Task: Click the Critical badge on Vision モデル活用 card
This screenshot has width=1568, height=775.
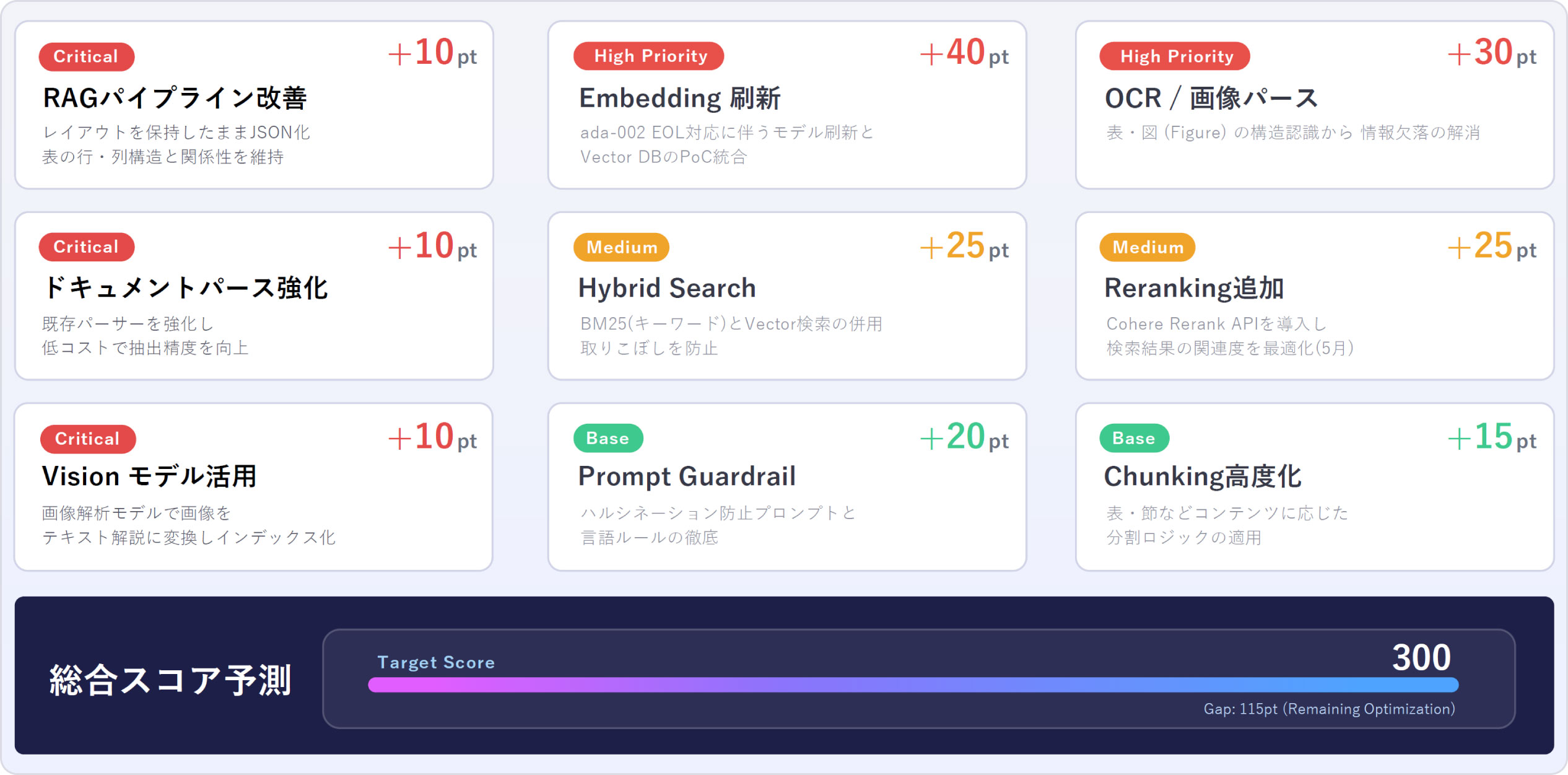Action: tap(88, 439)
